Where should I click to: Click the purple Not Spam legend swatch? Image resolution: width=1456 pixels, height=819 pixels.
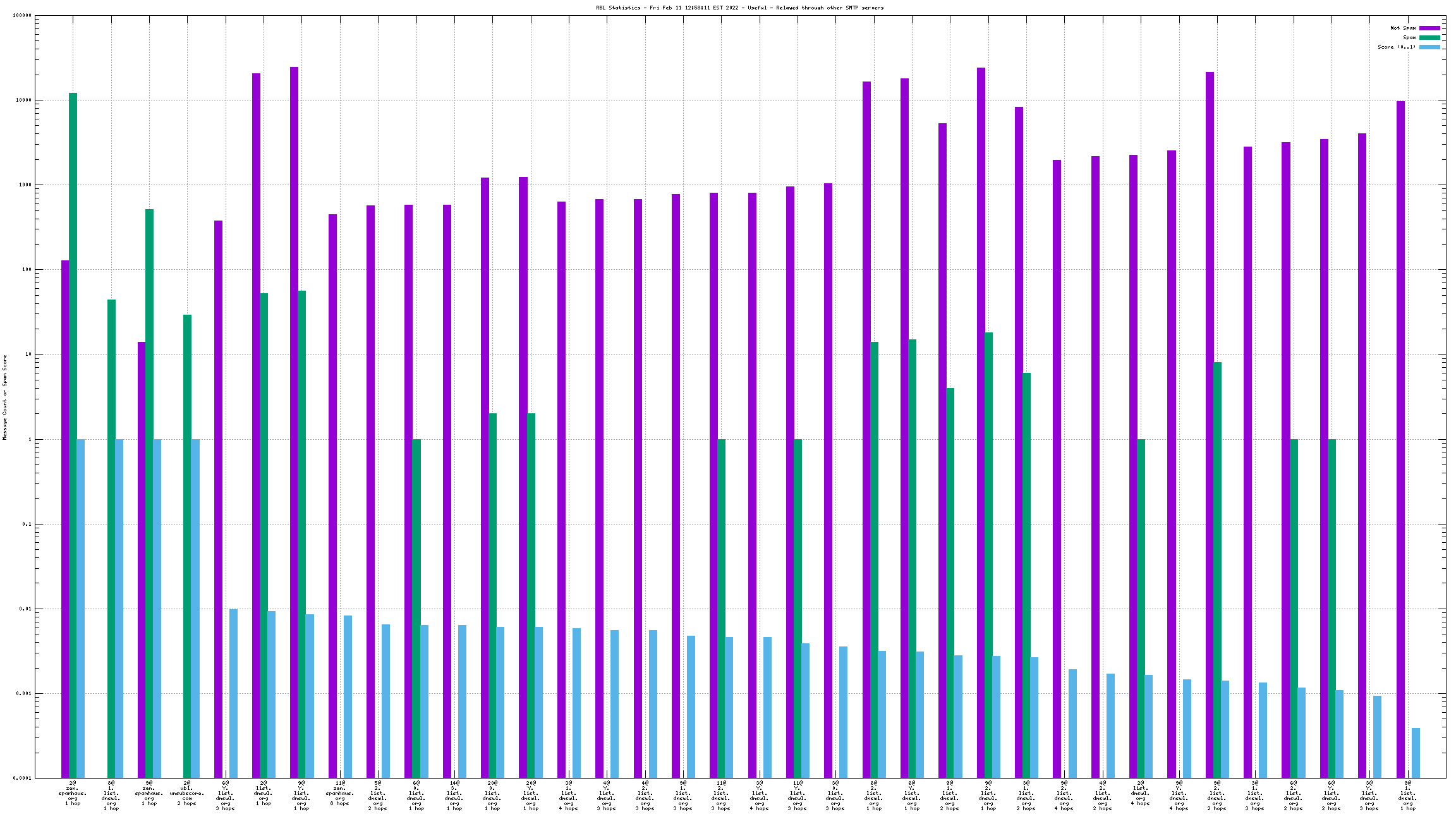[1429, 28]
